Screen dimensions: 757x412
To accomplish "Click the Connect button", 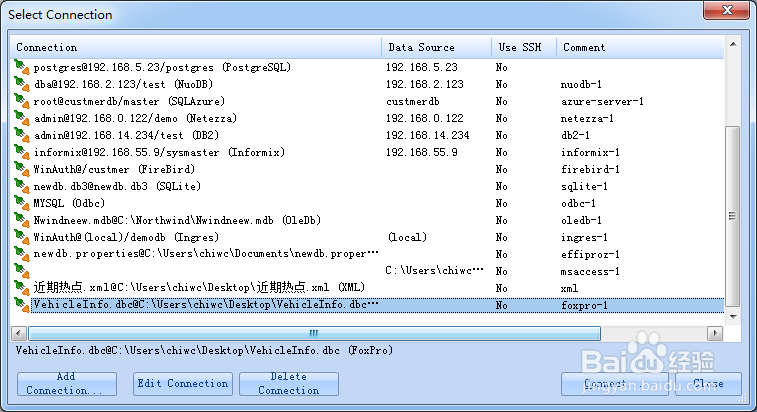I will pyautogui.click(x=615, y=384).
